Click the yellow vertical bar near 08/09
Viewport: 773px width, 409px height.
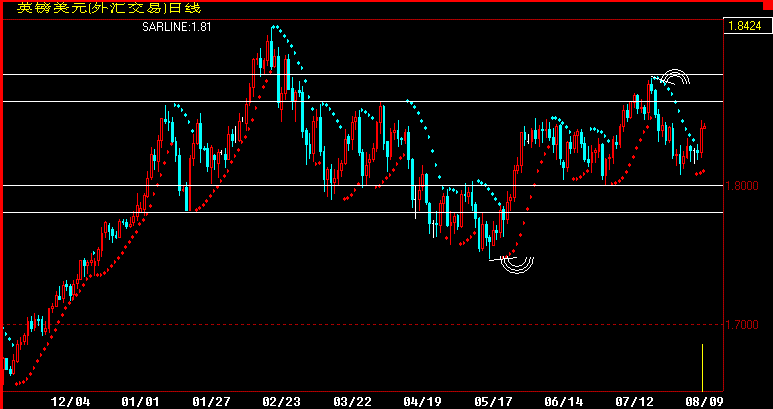tap(703, 368)
